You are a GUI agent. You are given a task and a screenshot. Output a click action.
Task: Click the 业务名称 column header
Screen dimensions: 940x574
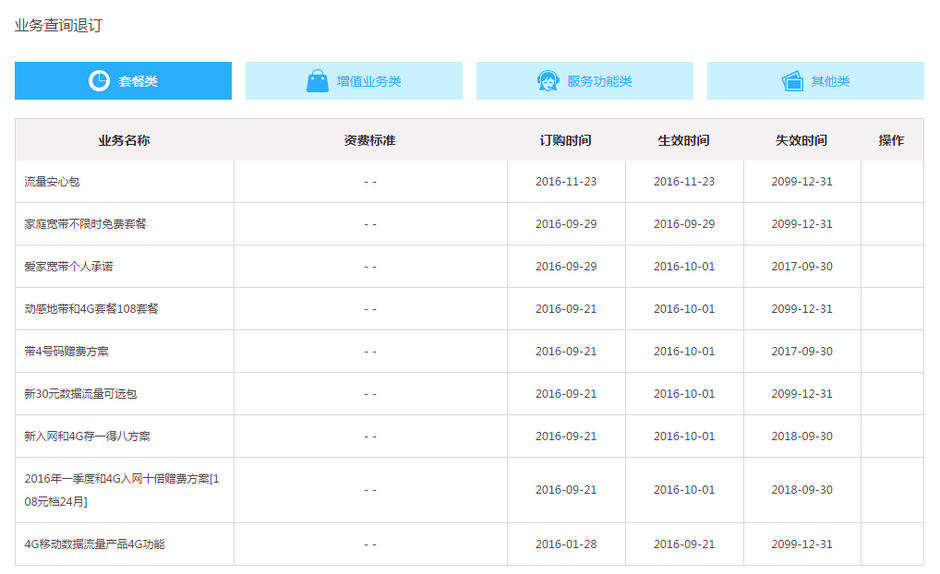124,140
